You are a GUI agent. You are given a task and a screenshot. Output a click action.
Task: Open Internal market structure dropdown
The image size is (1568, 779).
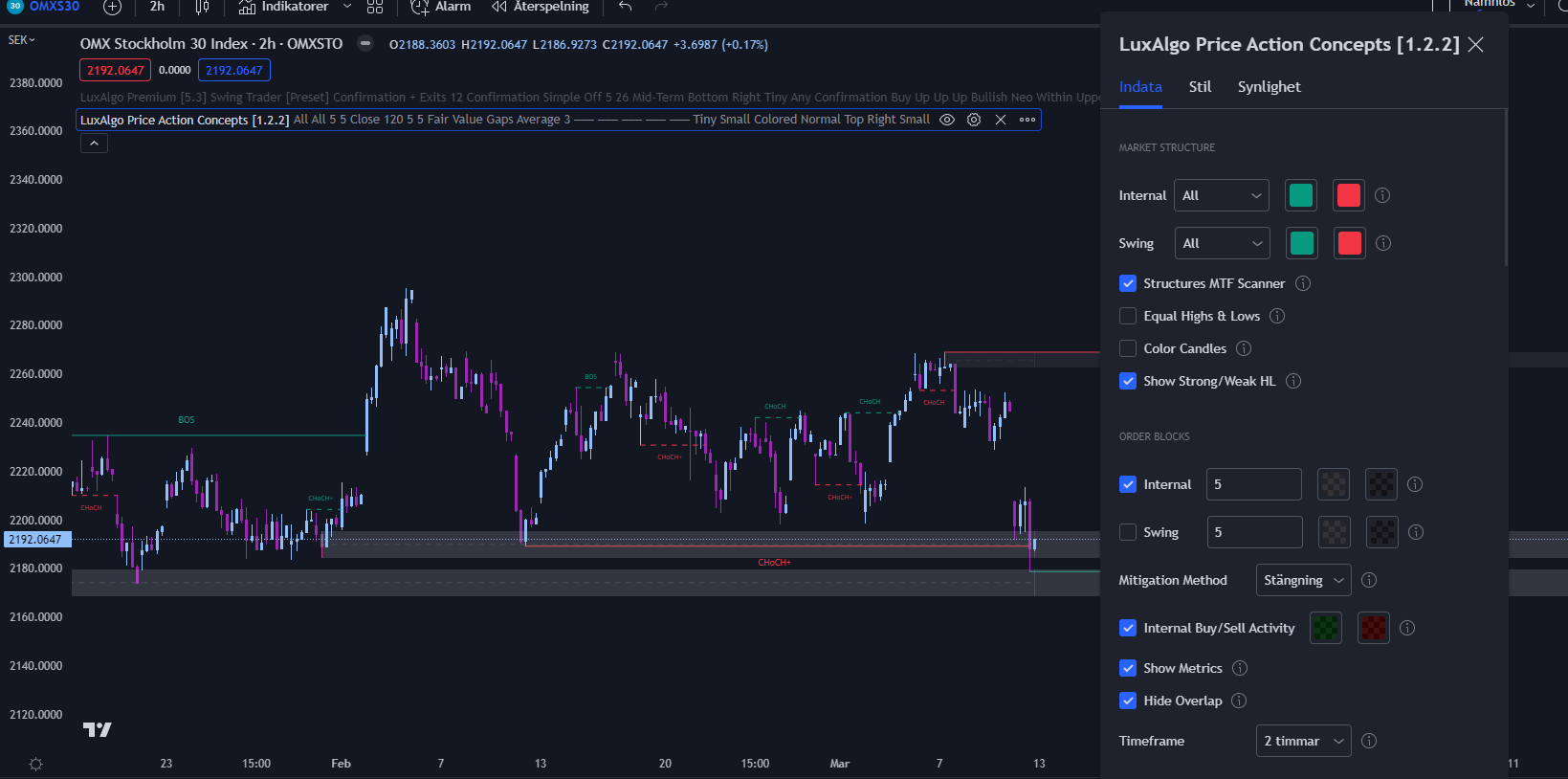1223,195
